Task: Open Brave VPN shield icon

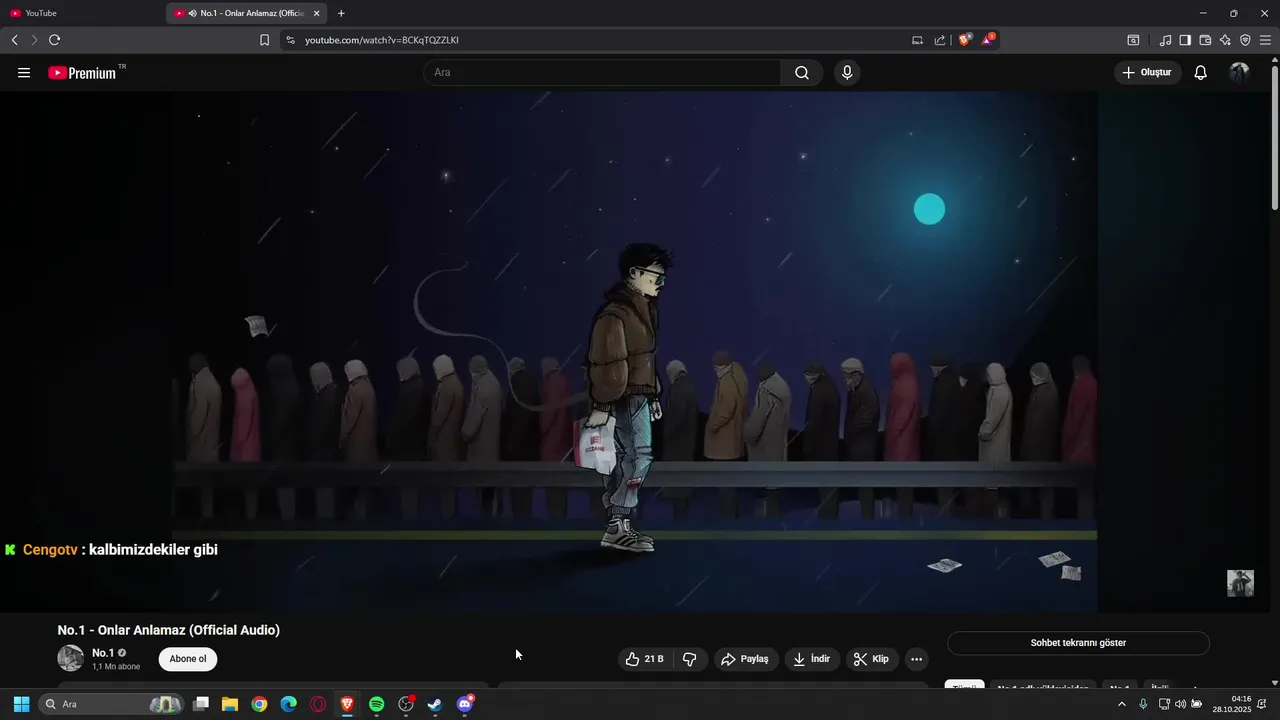Action: pos(1245,40)
